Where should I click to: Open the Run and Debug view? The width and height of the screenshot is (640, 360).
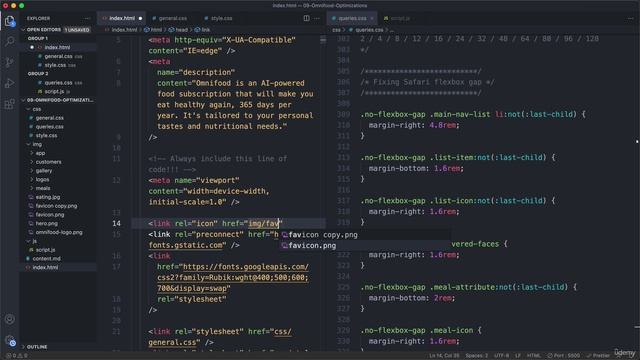click(9, 83)
